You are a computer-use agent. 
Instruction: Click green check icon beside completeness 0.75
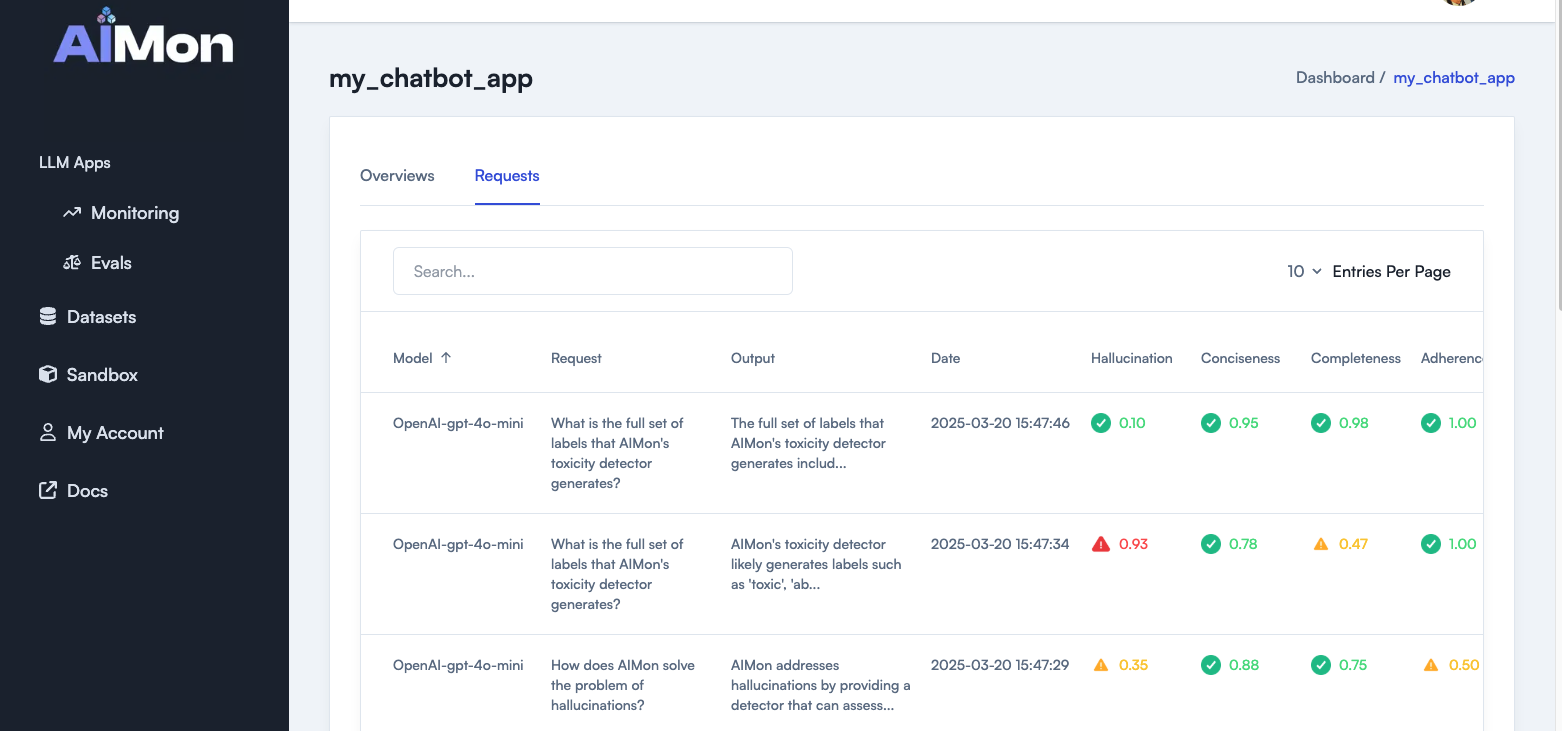pyautogui.click(x=1321, y=665)
